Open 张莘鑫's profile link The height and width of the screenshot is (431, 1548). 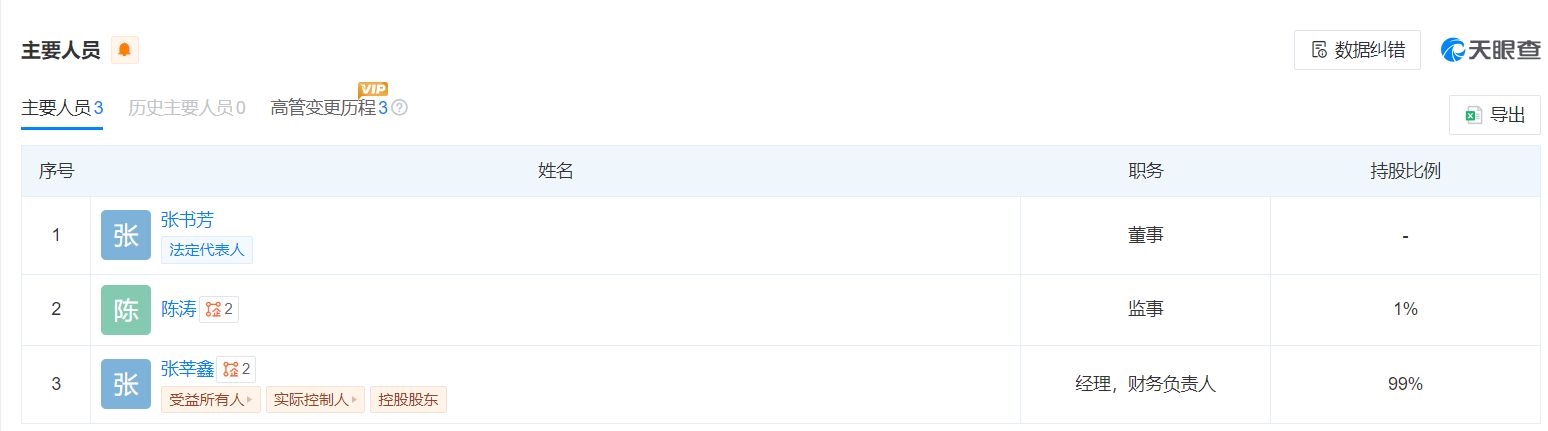[187, 370]
